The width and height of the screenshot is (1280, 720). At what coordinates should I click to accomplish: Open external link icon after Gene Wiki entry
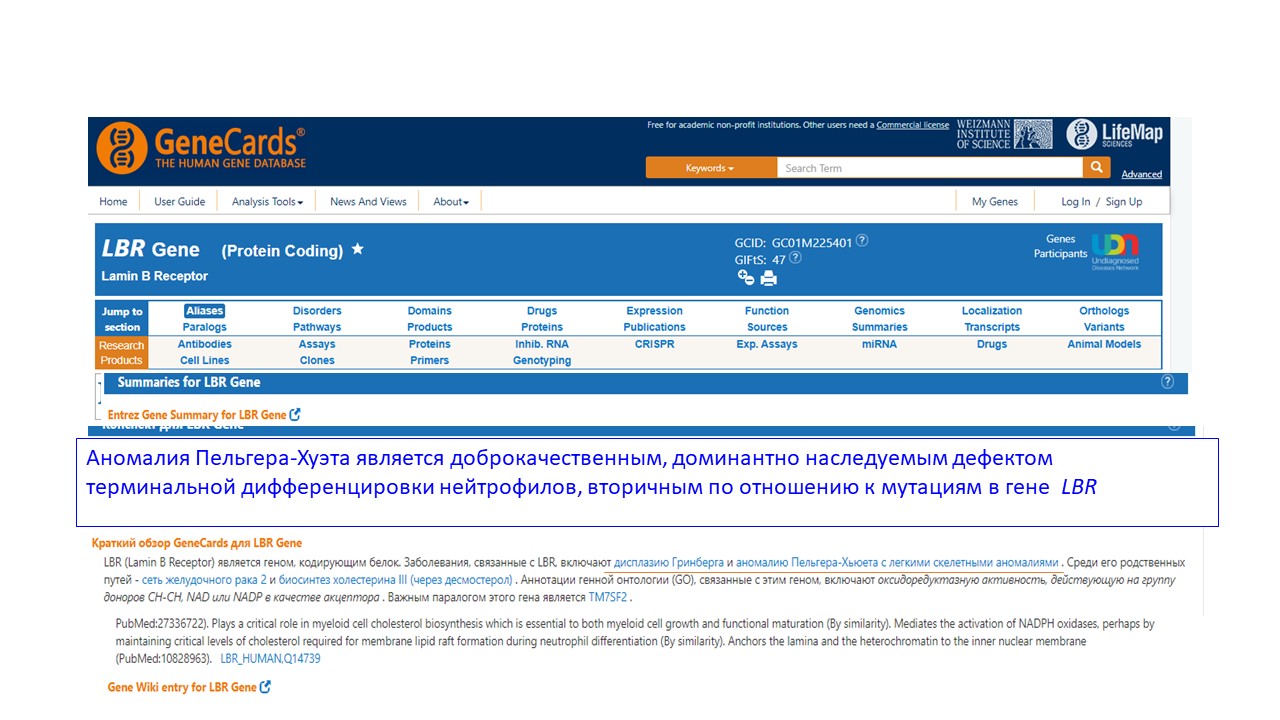(x=265, y=687)
